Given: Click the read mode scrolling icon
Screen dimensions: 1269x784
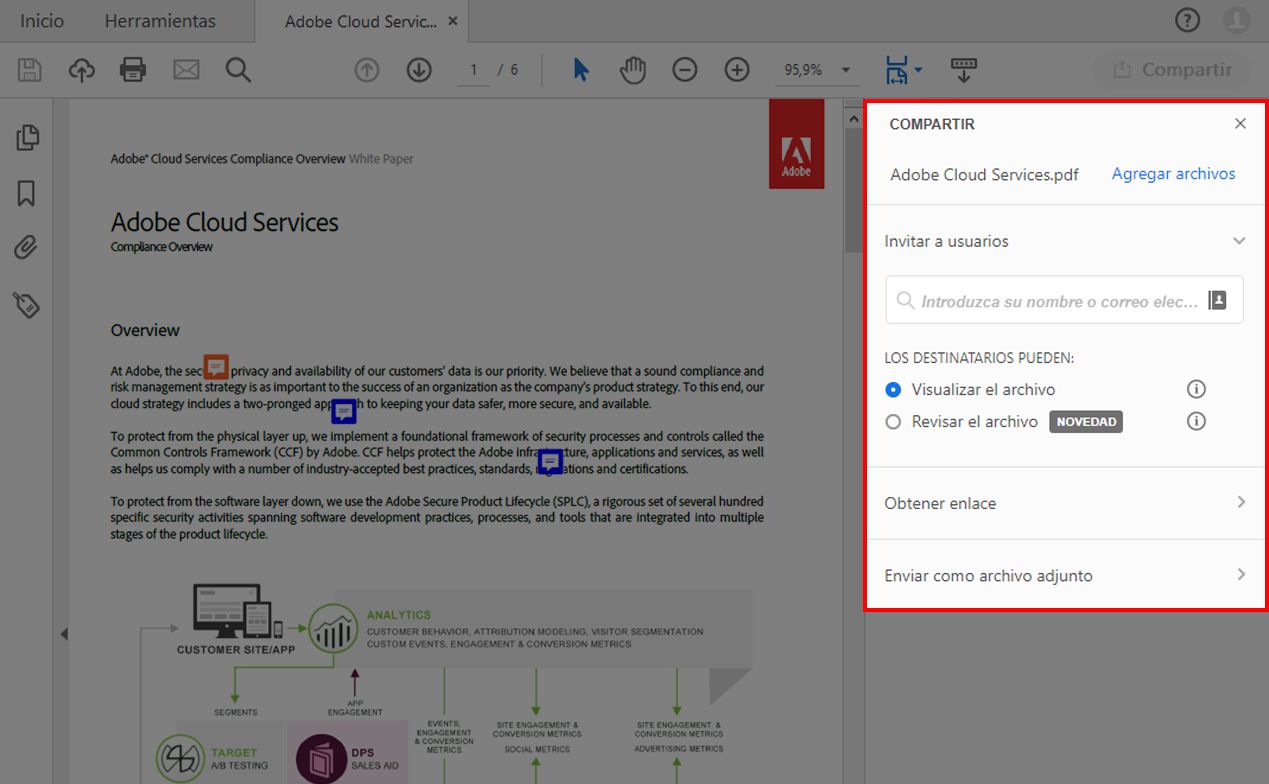Looking at the screenshot, I should click(964, 70).
